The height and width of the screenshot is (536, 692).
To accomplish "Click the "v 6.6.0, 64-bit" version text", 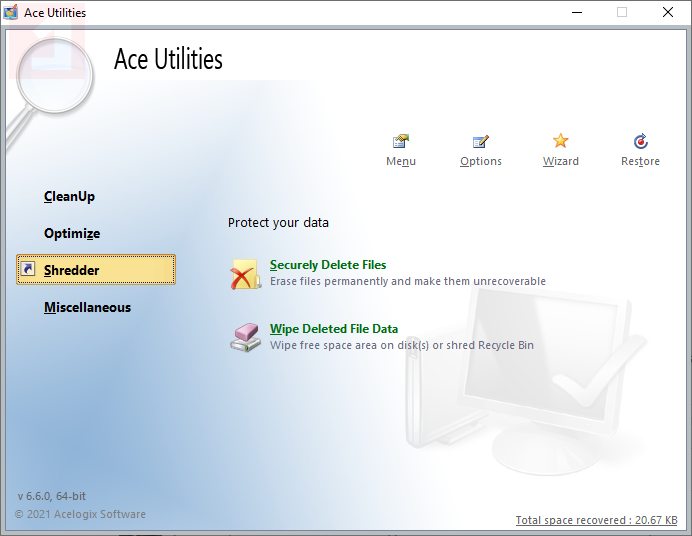I will [x=52, y=496].
